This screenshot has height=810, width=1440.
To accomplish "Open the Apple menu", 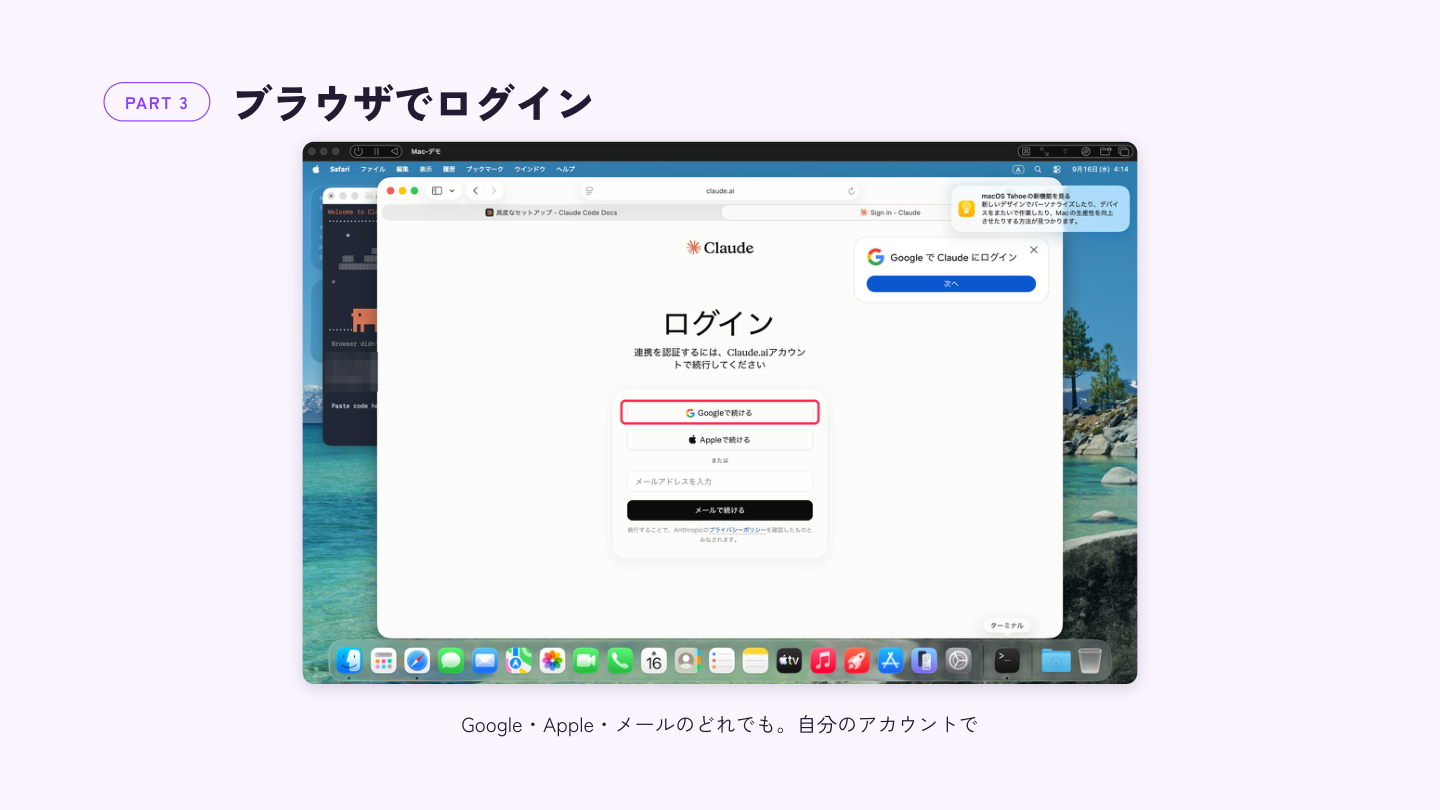I will tap(316, 169).
